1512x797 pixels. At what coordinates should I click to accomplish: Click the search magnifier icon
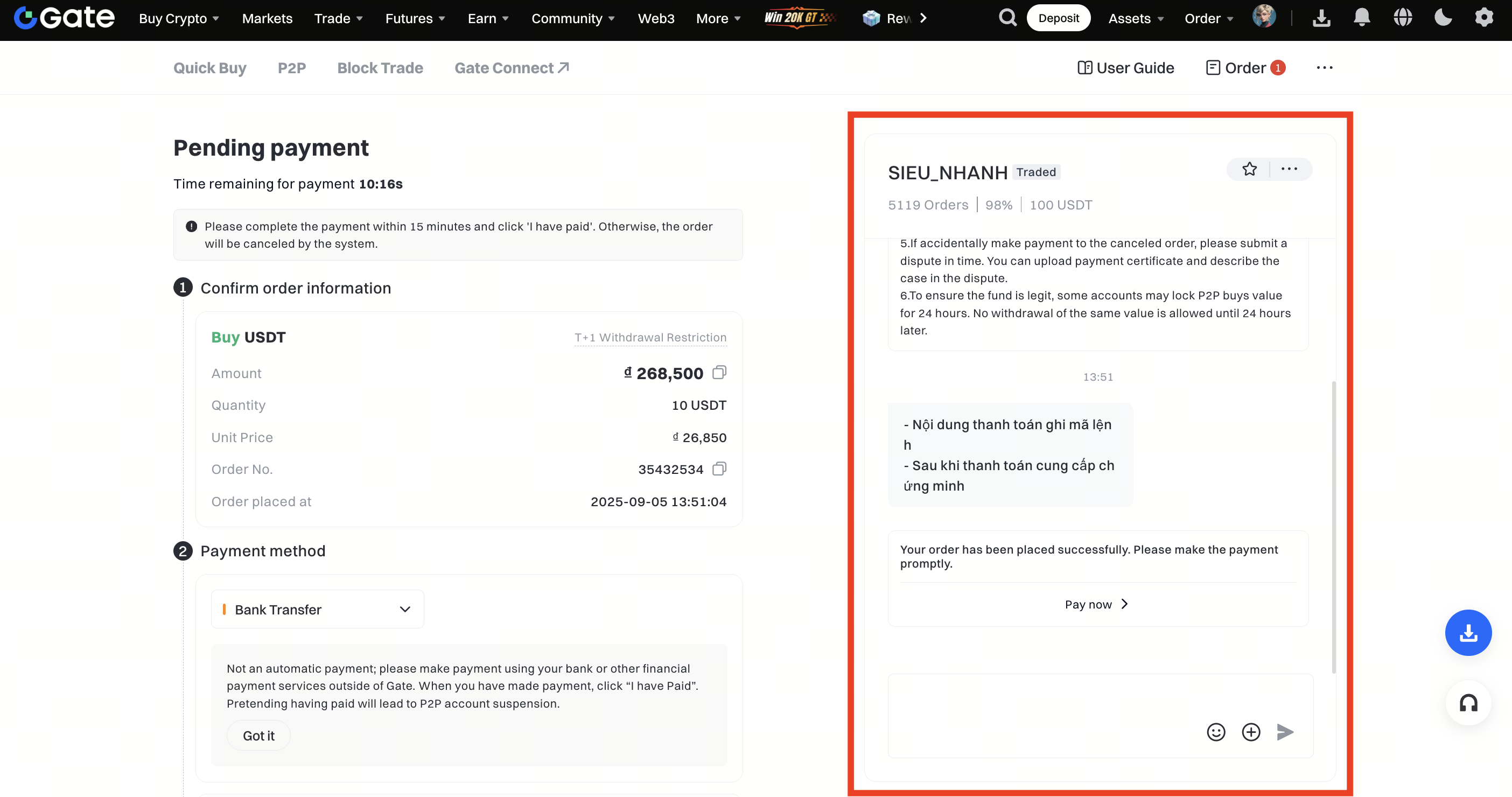1007,18
